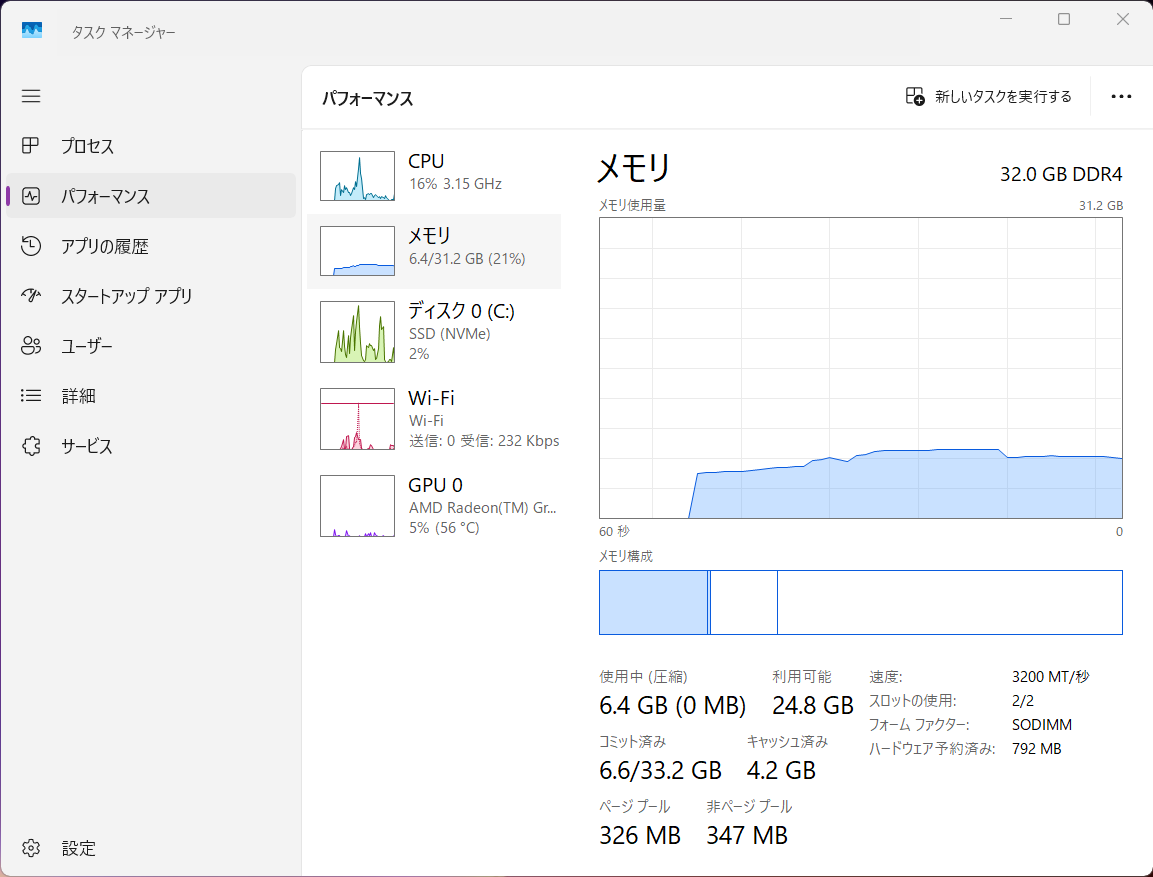
Task: Click the 792 MB hardware reserved value
Action: click(x=1036, y=748)
